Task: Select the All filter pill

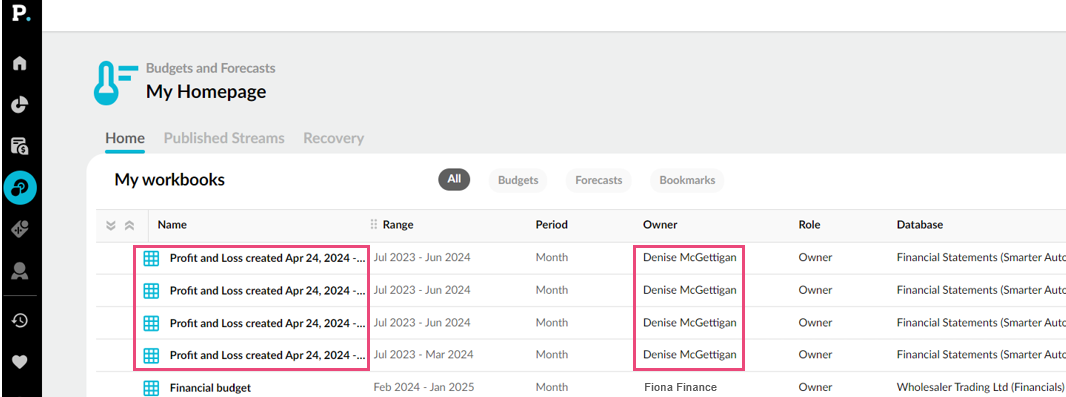Action: [454, 180]
